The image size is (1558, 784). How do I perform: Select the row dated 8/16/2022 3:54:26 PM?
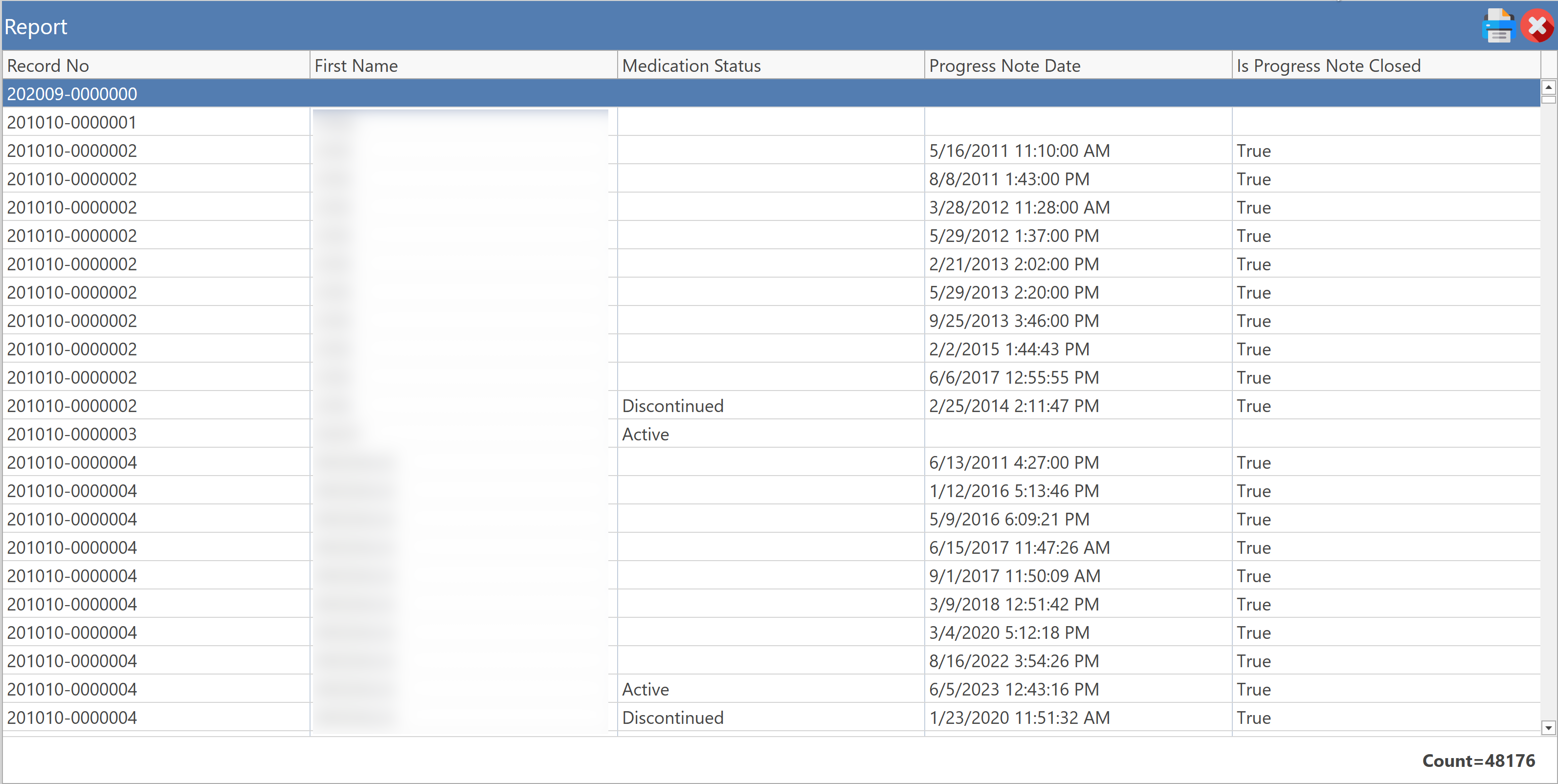coord(1014,661)
